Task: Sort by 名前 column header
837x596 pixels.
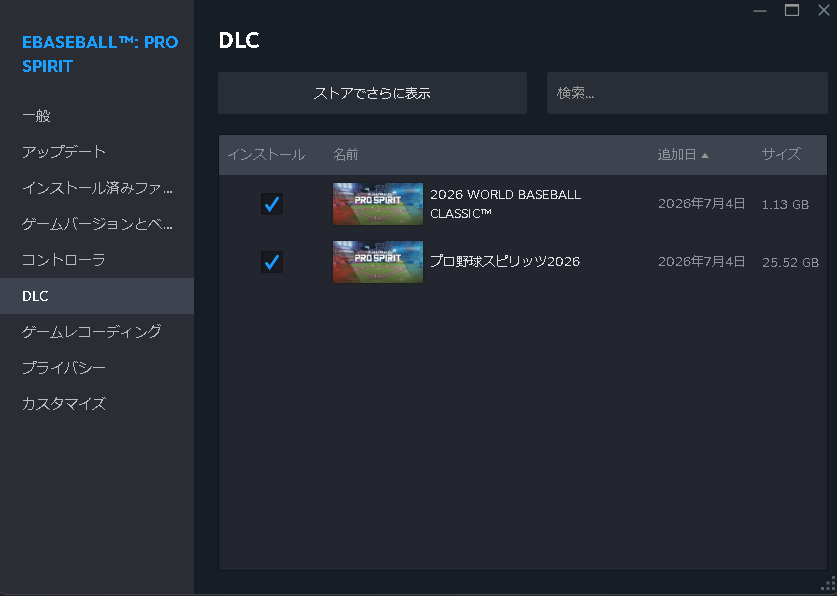Action: [x=345, y=155]
